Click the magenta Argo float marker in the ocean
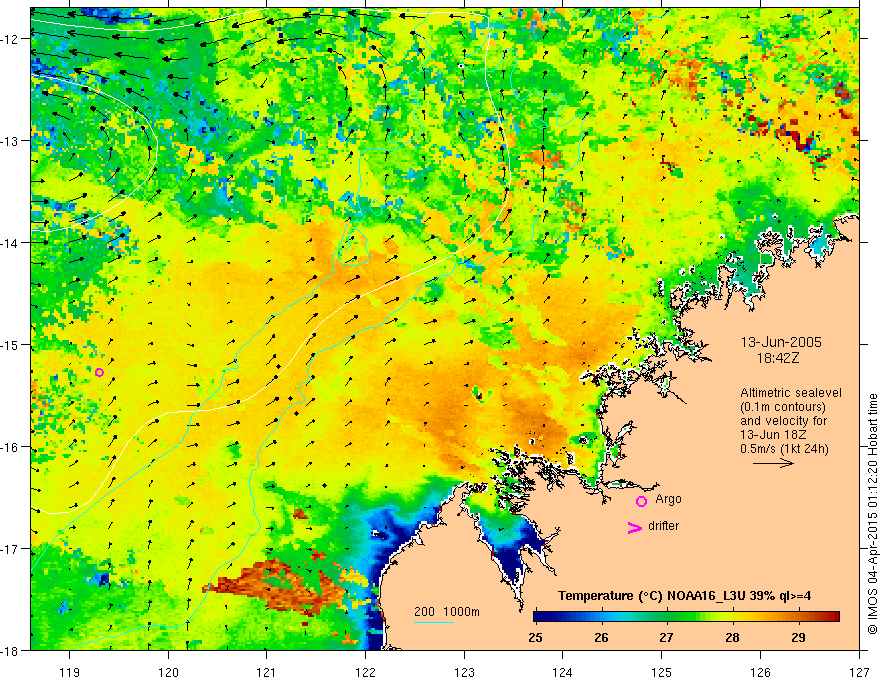Viewport: 880px width, 680px height. 99,372
